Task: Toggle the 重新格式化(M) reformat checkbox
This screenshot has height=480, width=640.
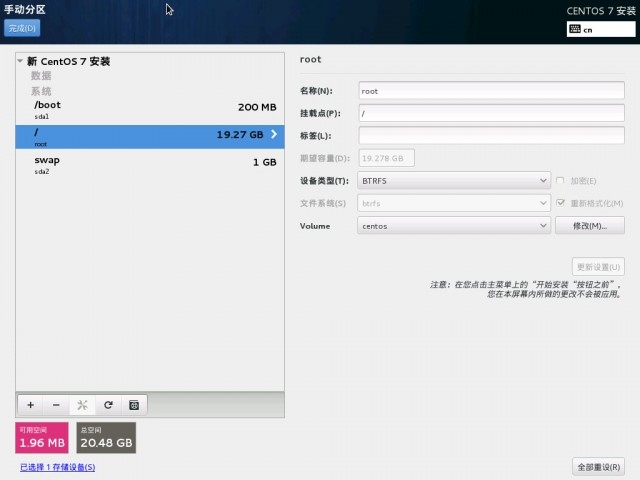Action: tap(560, 203)
